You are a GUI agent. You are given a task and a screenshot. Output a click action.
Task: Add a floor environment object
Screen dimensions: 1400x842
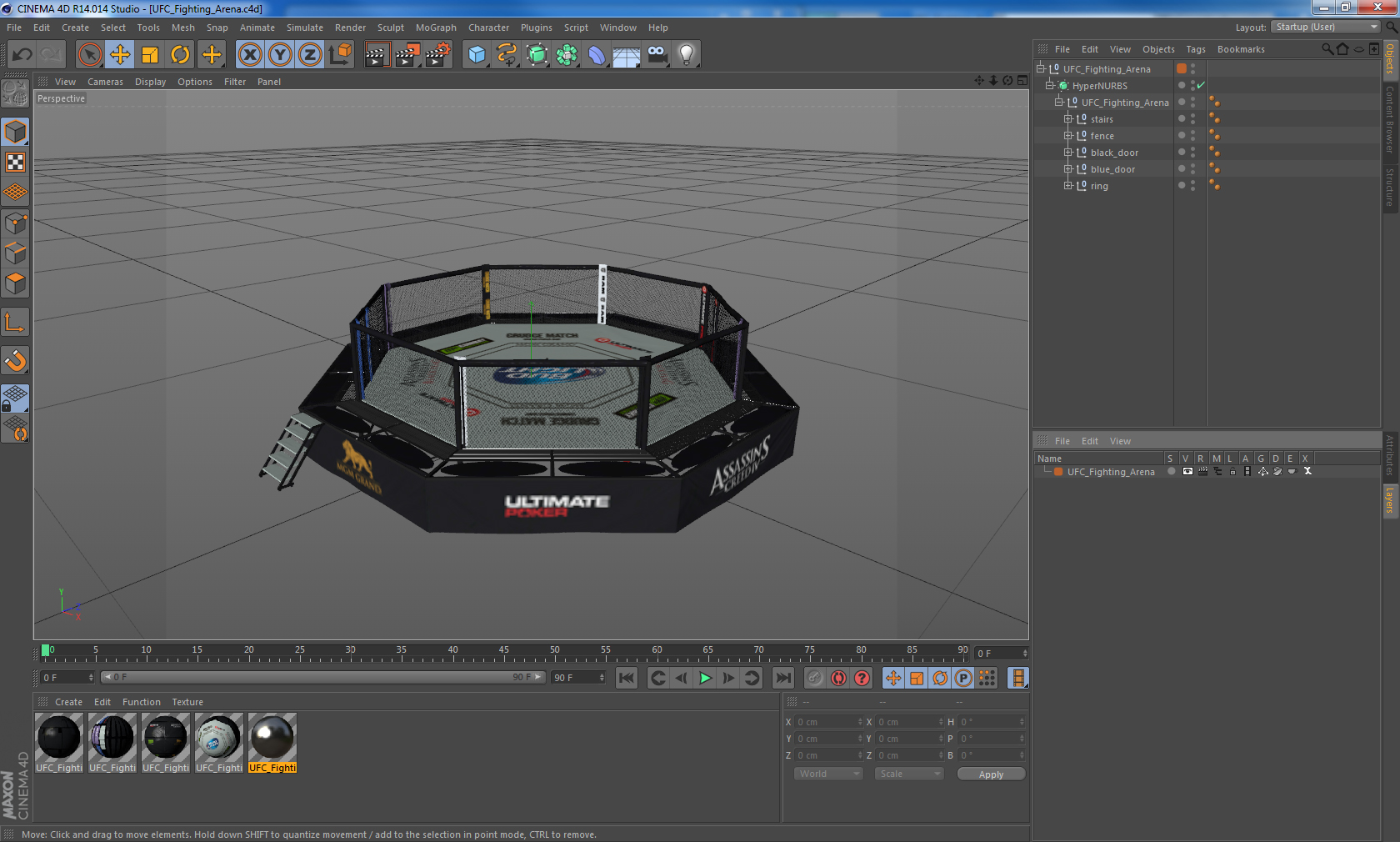pyautogui.click(x=627, y=55)
